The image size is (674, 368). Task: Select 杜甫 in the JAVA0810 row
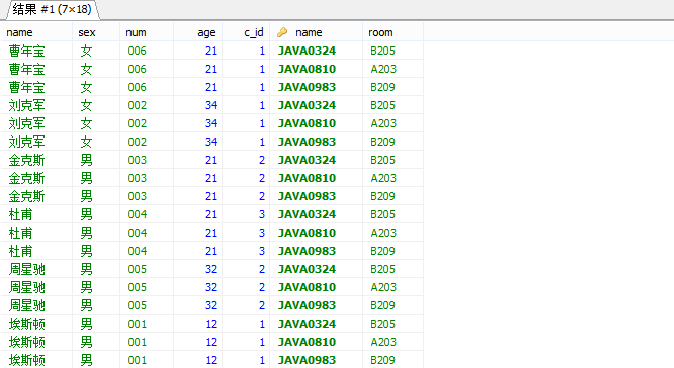pos(20,233)
